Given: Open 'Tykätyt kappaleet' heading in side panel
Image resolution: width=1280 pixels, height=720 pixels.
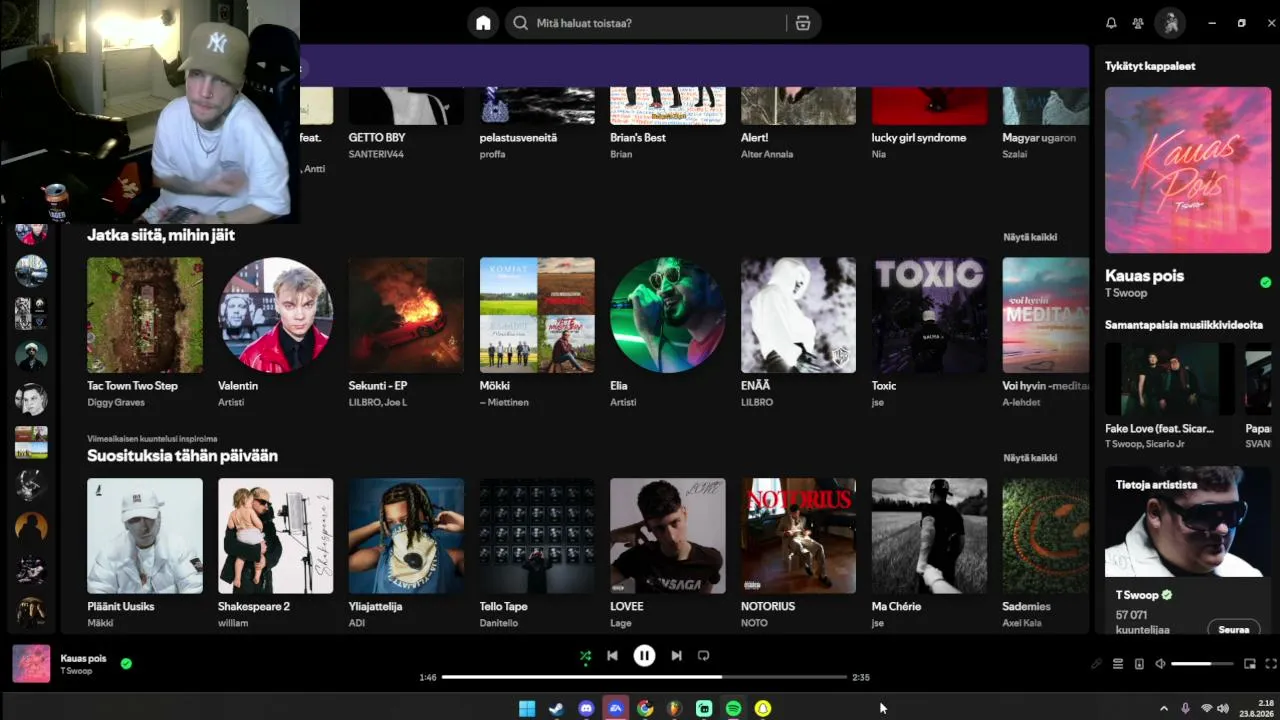Looking at the screenshot, I should tap(1150, 66).
